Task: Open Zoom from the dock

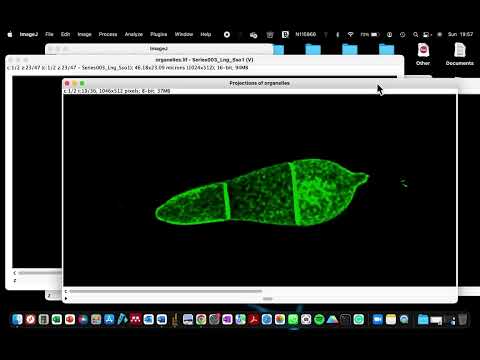Action: coord(378,319)
